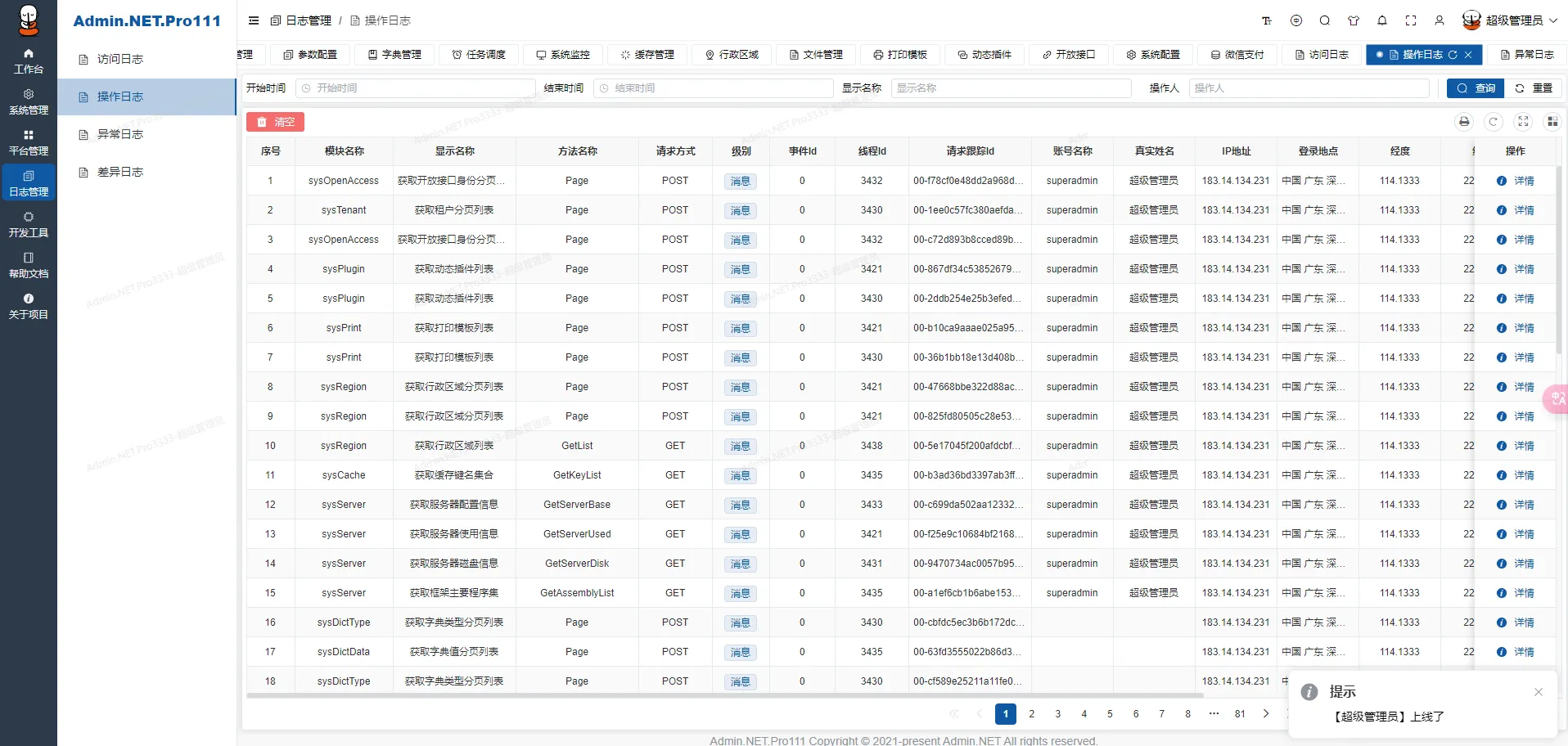
Task: Print the table with the printer icon
Action: pyautogui.click(x=1464, y=122)
